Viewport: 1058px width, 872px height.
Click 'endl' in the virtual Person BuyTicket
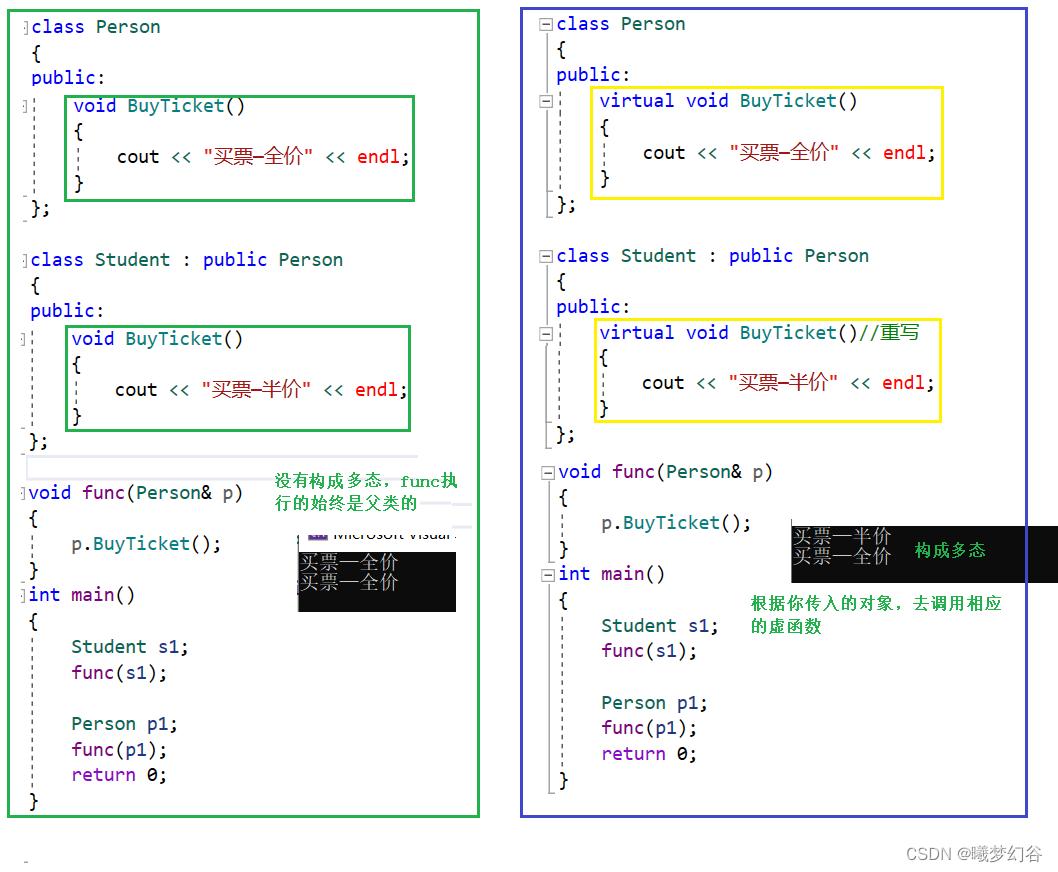click(x=904, y=153)
